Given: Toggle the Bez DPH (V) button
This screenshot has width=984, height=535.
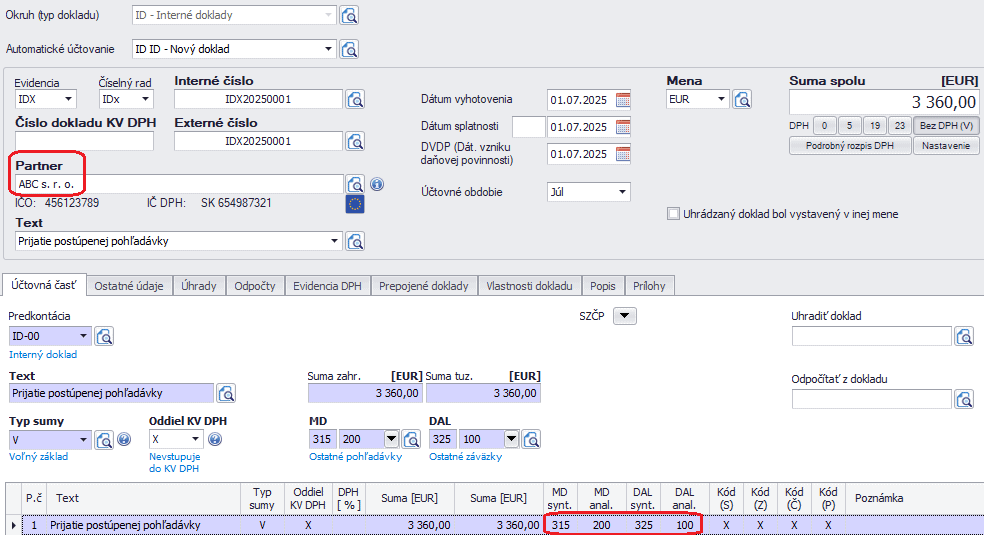Looking at the screenshot, I should click(x=946, y=126).
